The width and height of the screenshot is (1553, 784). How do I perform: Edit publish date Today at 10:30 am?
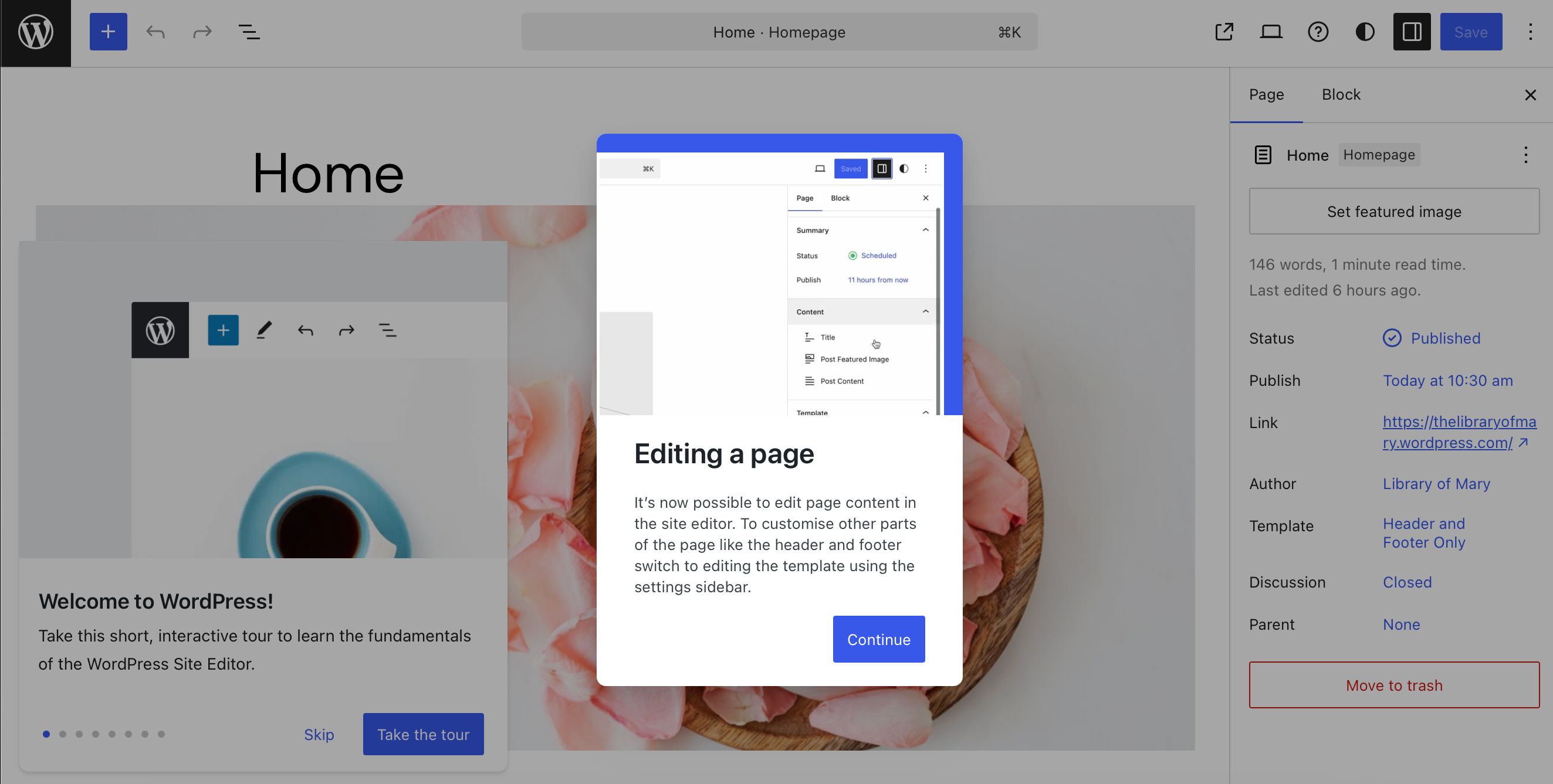(x=1447, y=380)
